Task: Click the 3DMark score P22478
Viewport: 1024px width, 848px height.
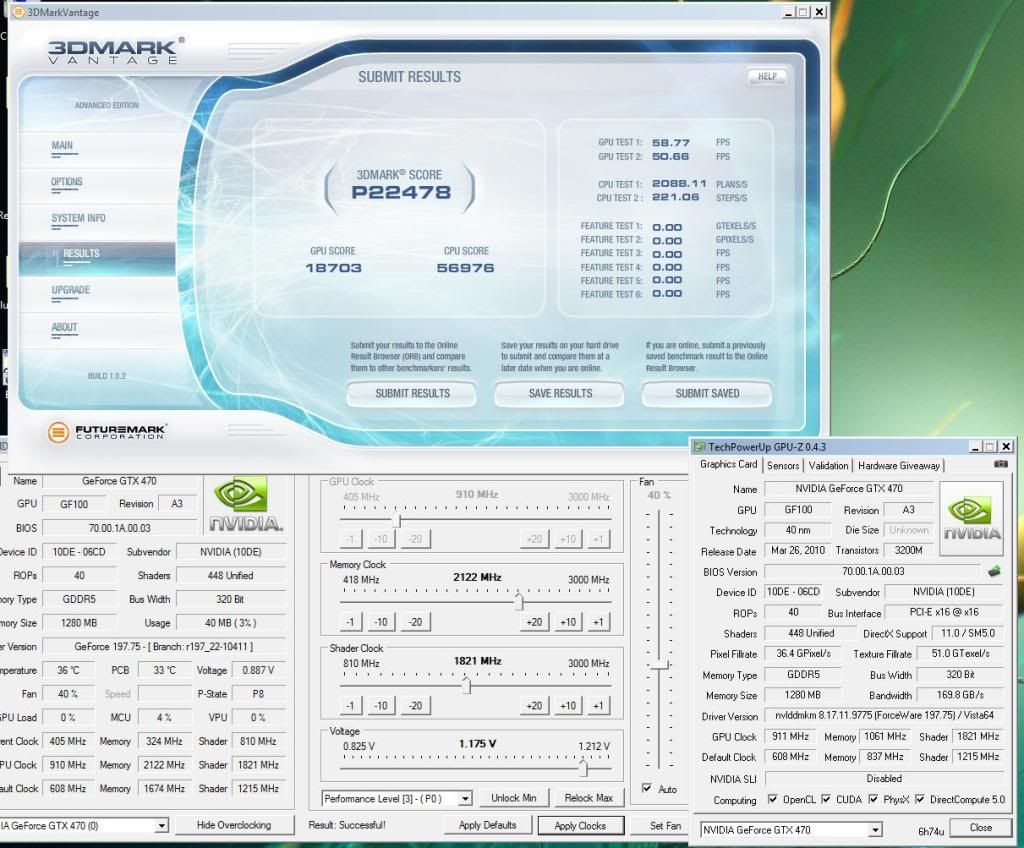Action: (x=401, y=192)
